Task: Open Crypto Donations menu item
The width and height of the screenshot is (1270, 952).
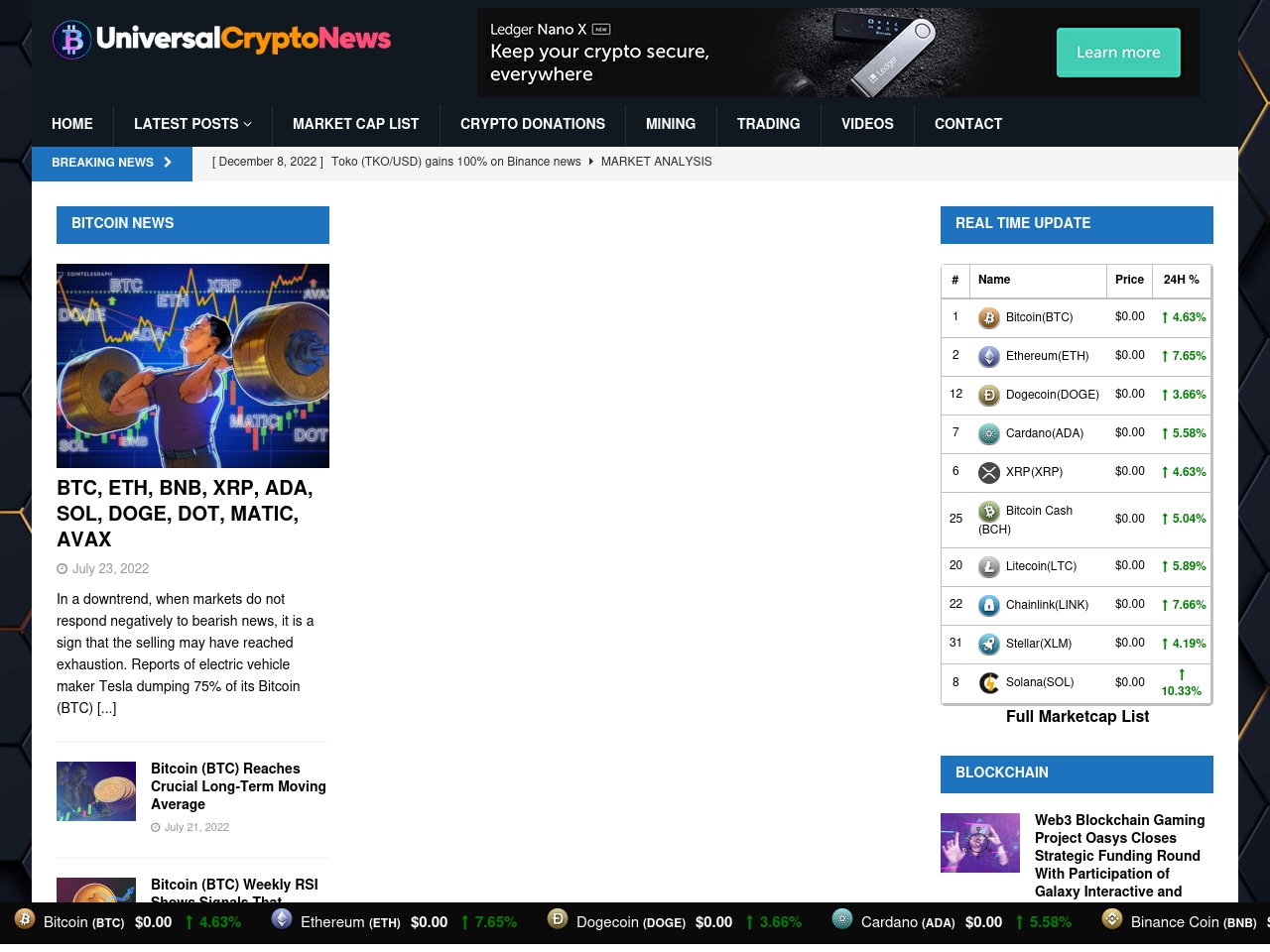Action: point(533,124)
